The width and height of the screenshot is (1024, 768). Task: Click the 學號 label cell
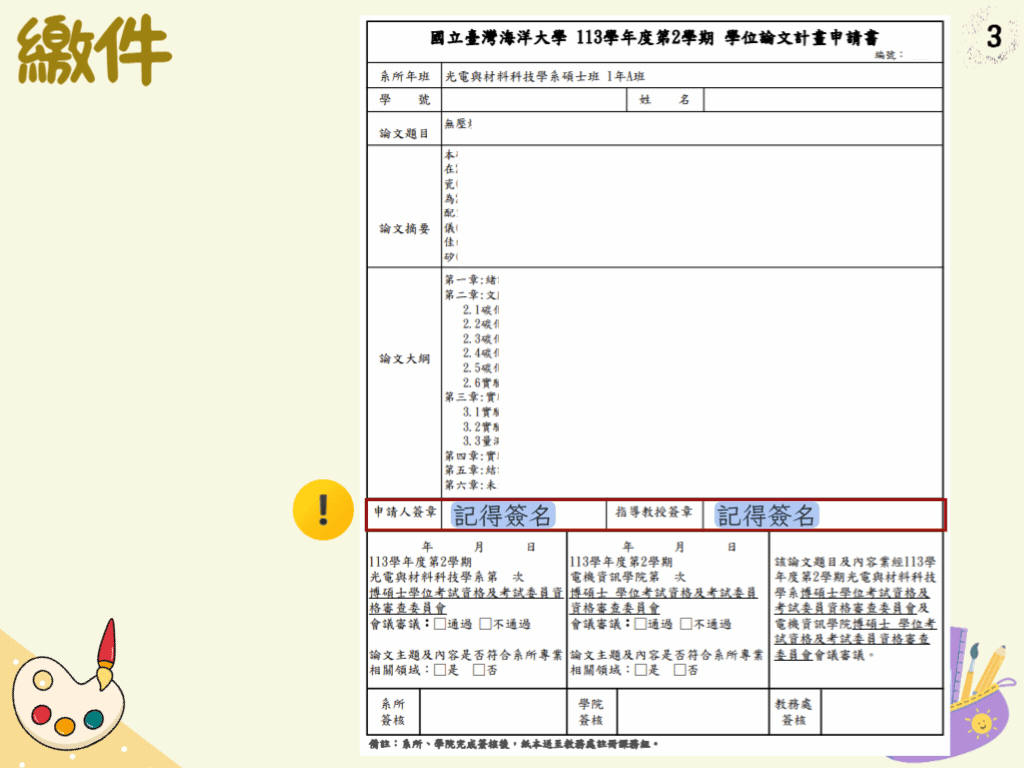[405, 100]
